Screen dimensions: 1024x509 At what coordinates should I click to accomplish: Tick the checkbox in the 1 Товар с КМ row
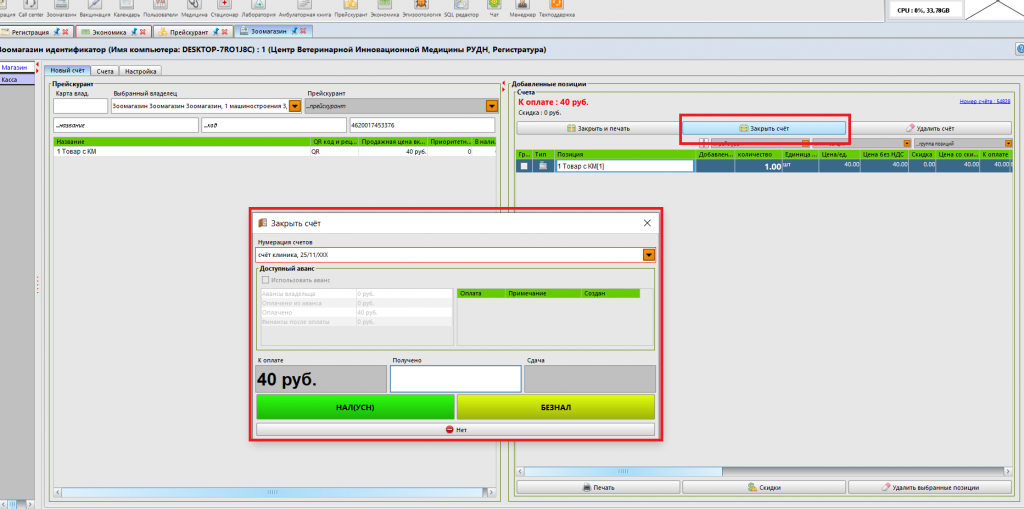[x=523, y=167]
